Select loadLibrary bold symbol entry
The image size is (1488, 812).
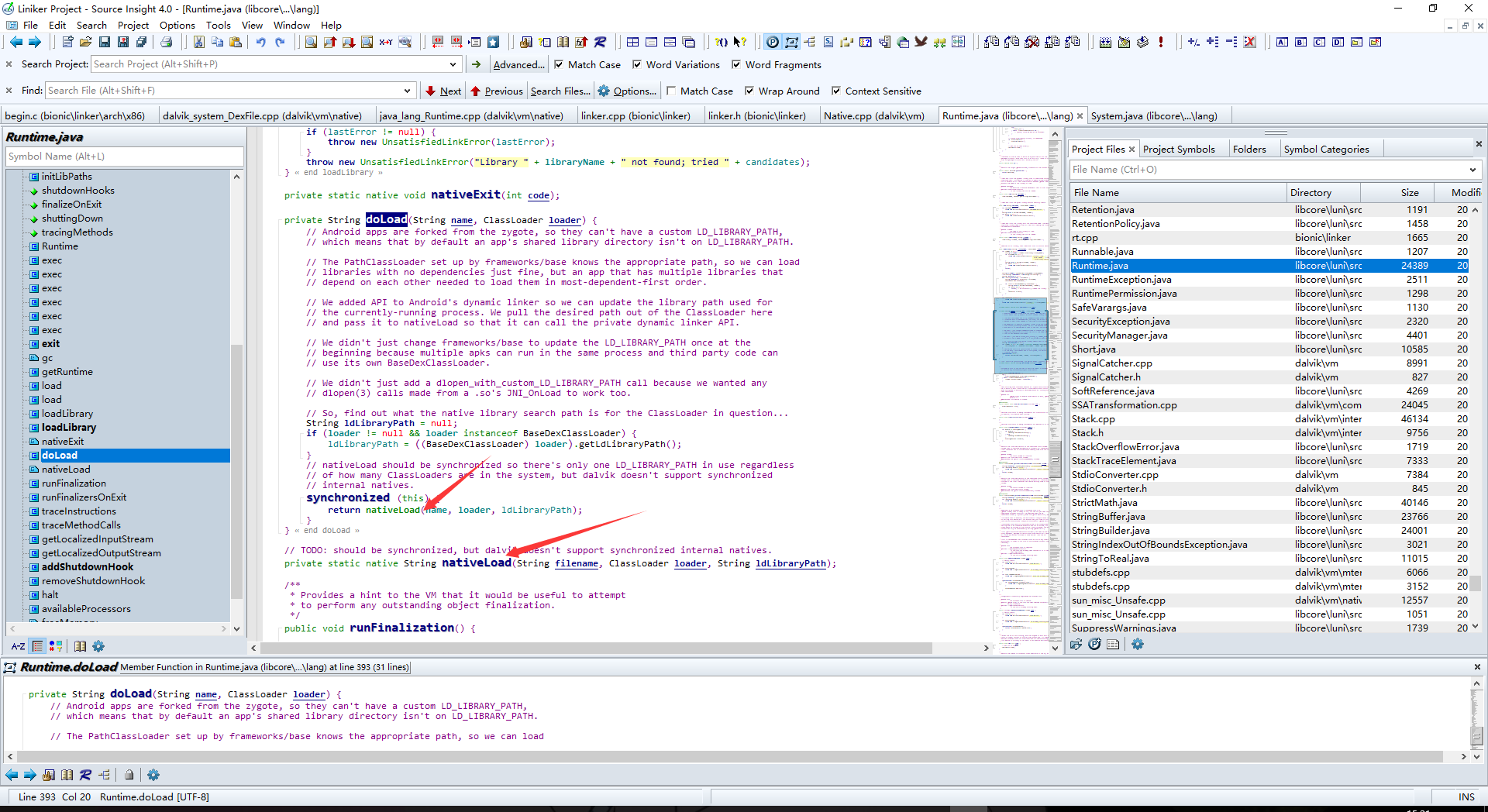(x=68, y=428)
